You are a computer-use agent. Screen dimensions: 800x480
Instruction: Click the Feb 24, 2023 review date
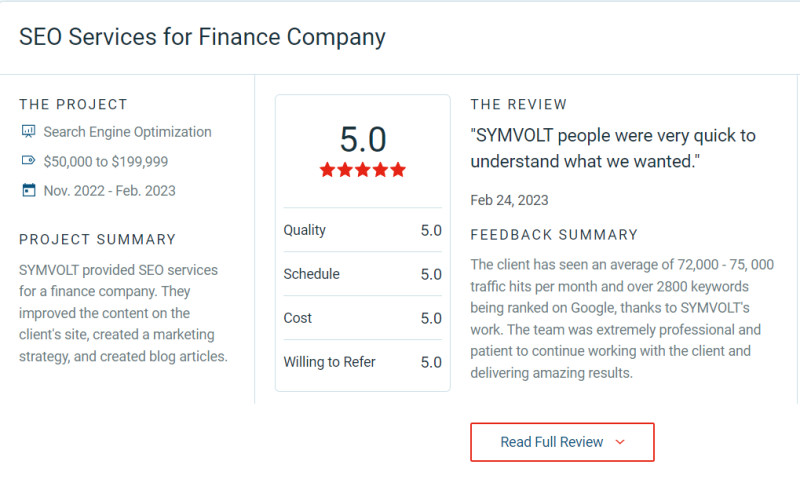point(509,200)
